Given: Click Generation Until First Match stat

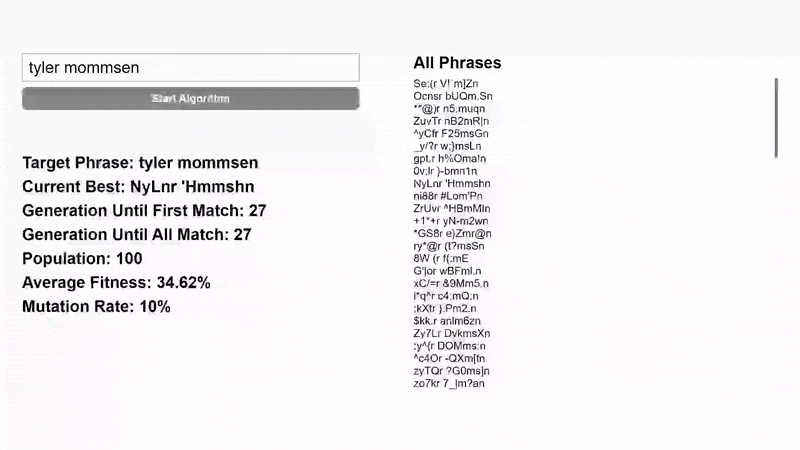Looking at the screenshot, I should coord(144,211).
